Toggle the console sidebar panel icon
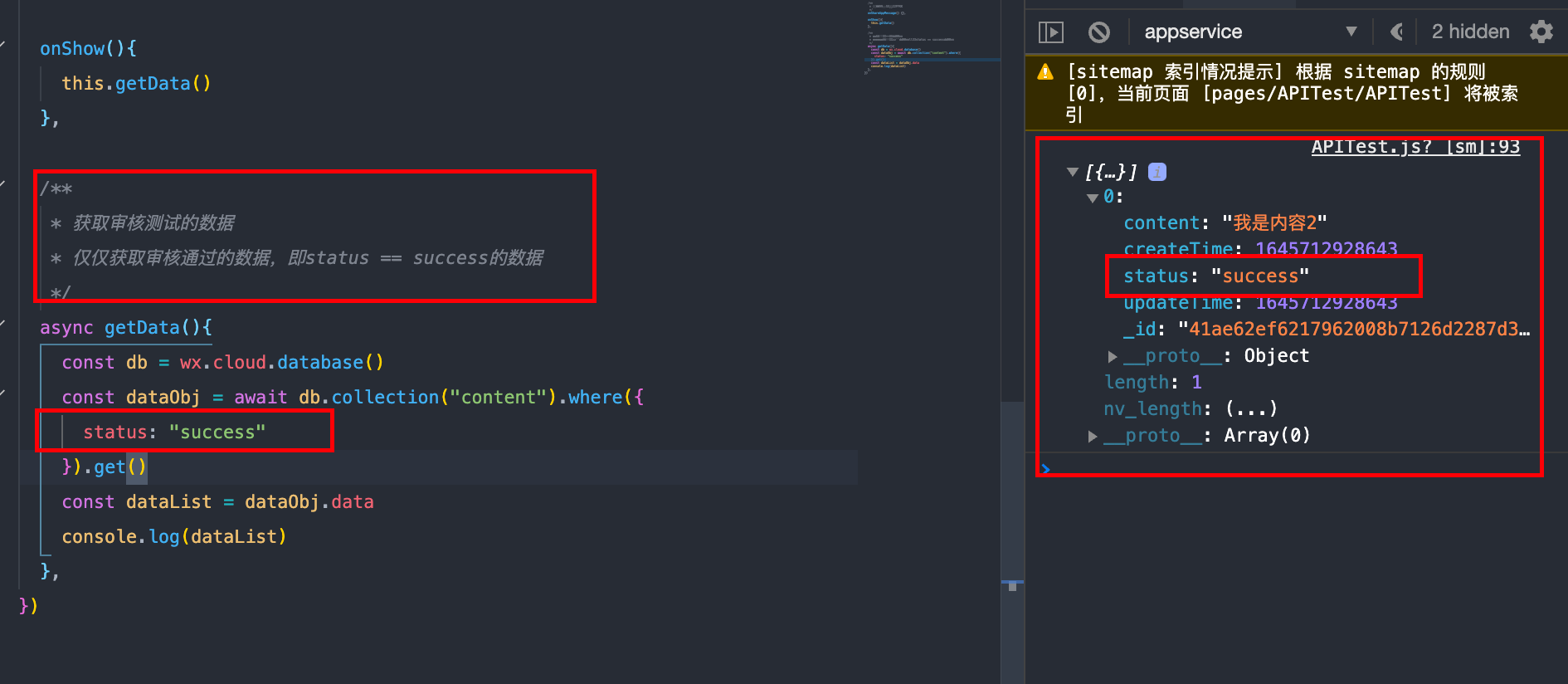The image size is (1568, 684). click(x=1051, y=32)
